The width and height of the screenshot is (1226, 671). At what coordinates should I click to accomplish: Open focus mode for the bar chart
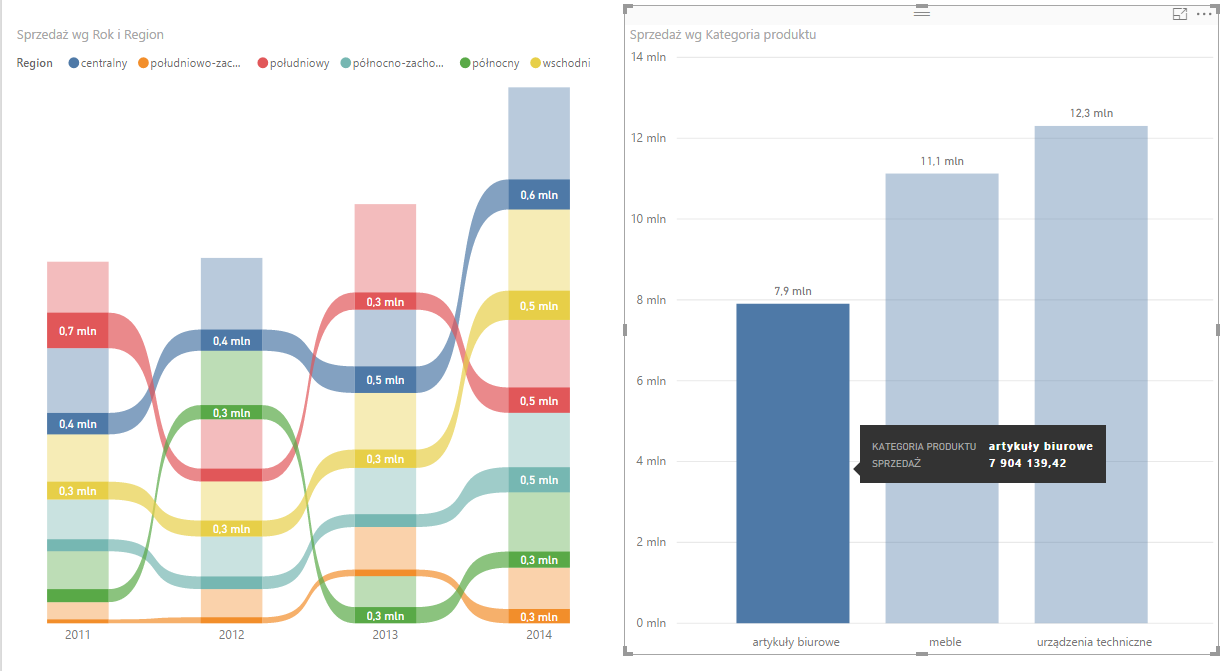click(x=1180, y=14)
